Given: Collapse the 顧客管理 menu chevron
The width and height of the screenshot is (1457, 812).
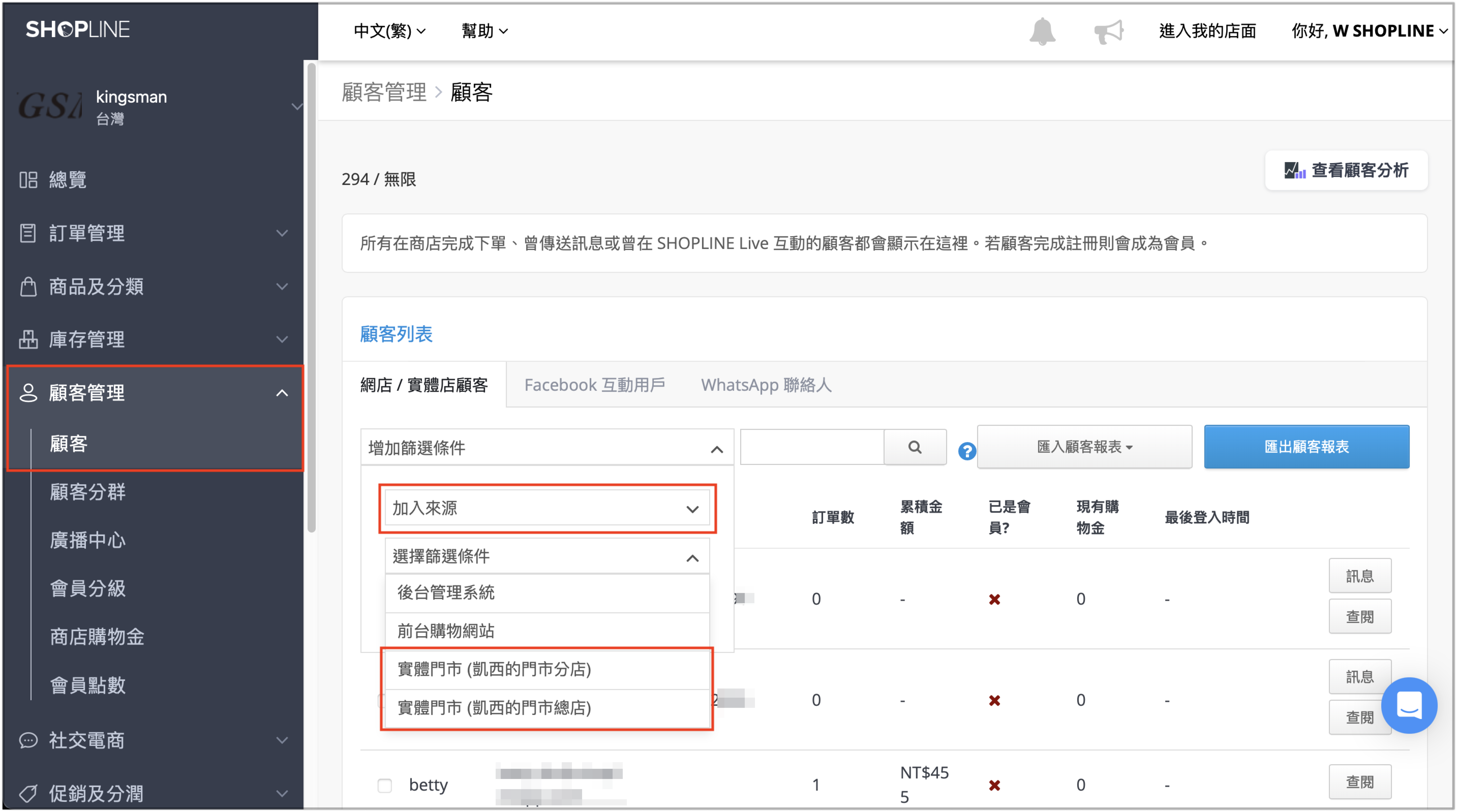Looking at the screenshot, I should 282,393.
